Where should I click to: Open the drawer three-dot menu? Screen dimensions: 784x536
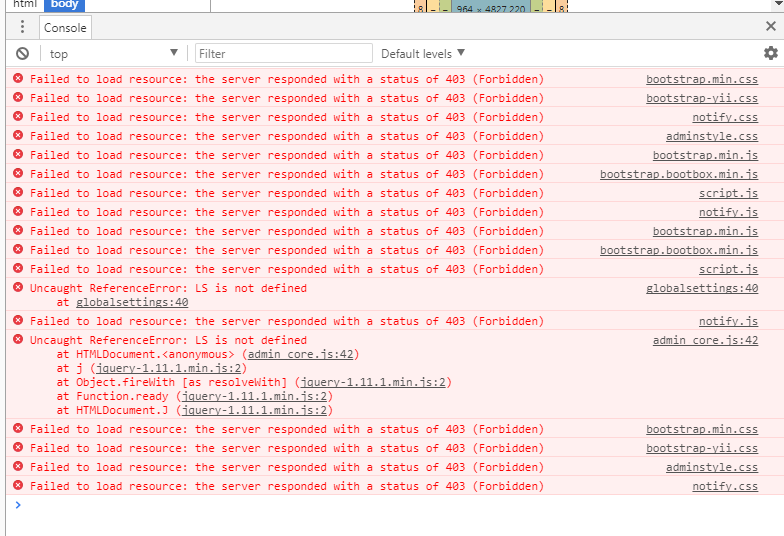tap(22, 27)
